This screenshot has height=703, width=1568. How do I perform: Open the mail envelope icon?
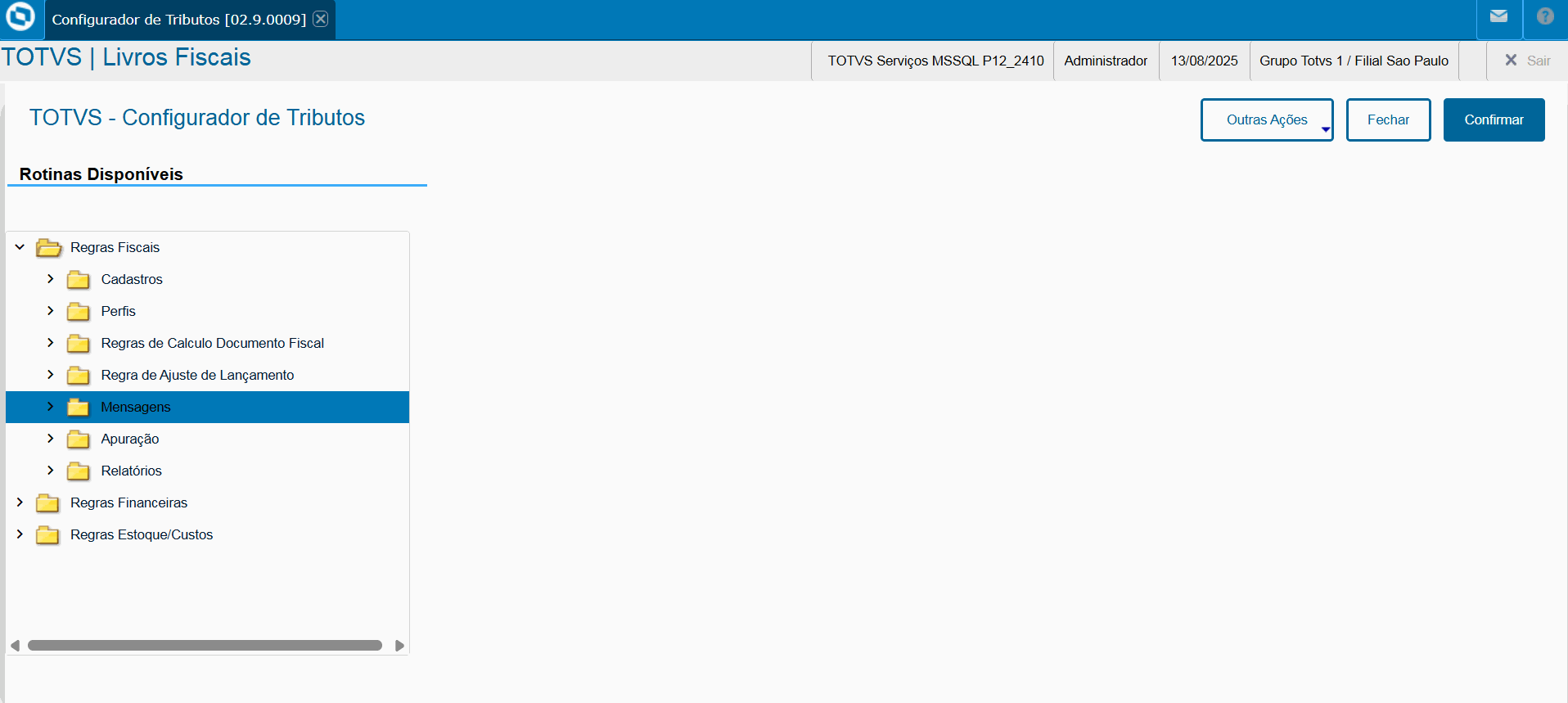(1498, 16)
